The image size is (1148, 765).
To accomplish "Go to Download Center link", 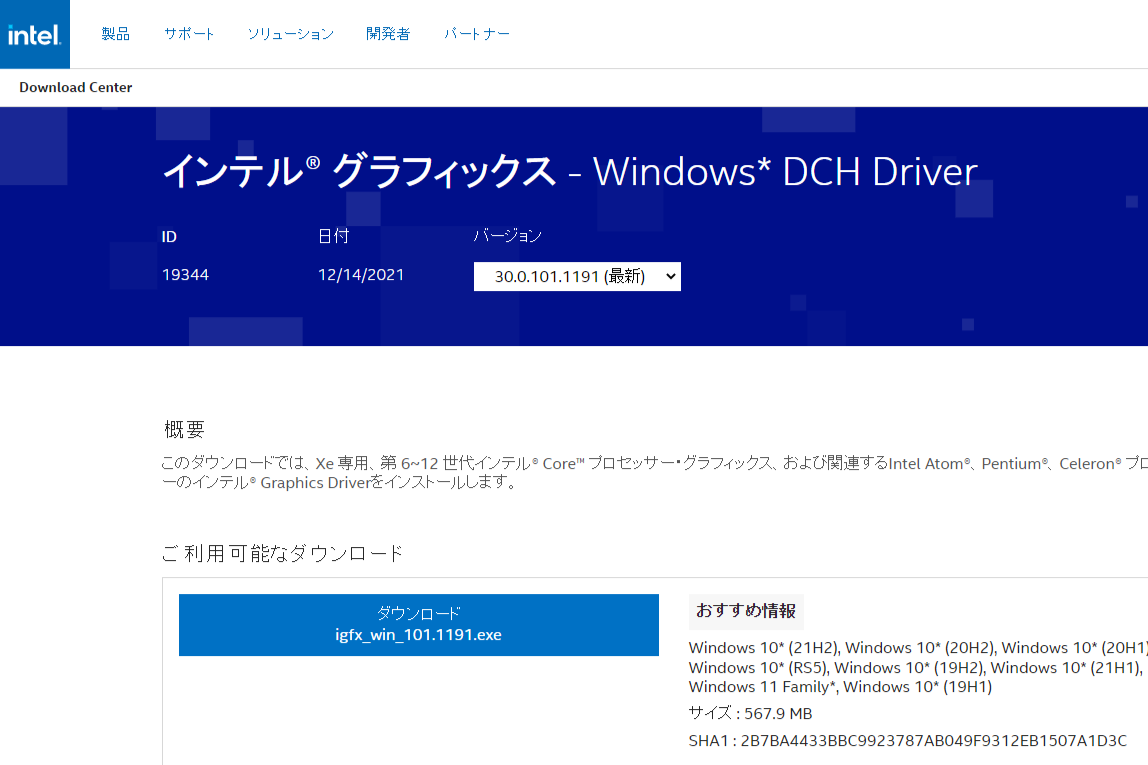I will click(75, 87).
